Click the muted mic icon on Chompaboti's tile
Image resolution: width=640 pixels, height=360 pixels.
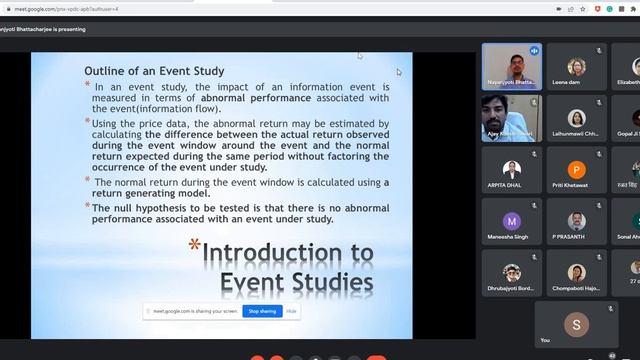(599, 257)
